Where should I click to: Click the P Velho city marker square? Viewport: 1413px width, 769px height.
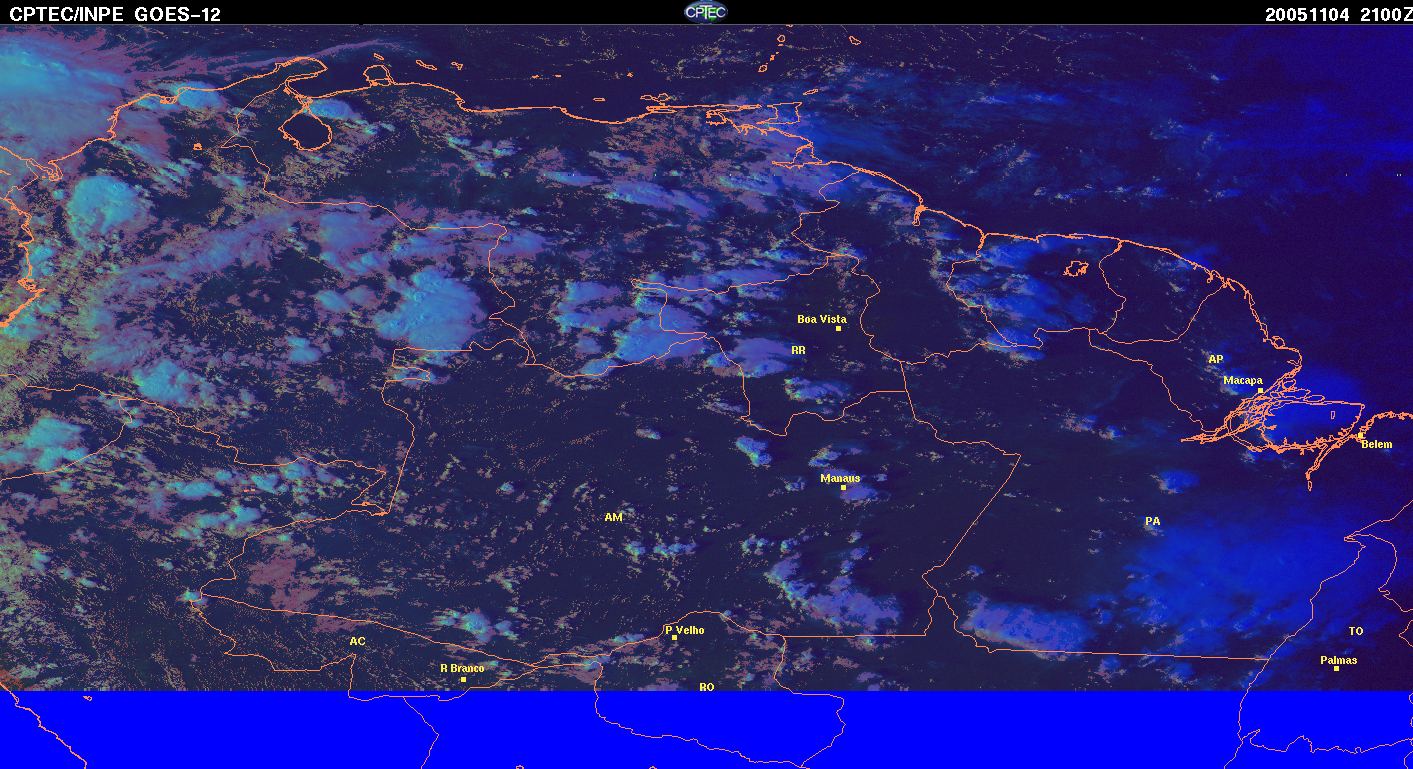(x=675, y=638)
